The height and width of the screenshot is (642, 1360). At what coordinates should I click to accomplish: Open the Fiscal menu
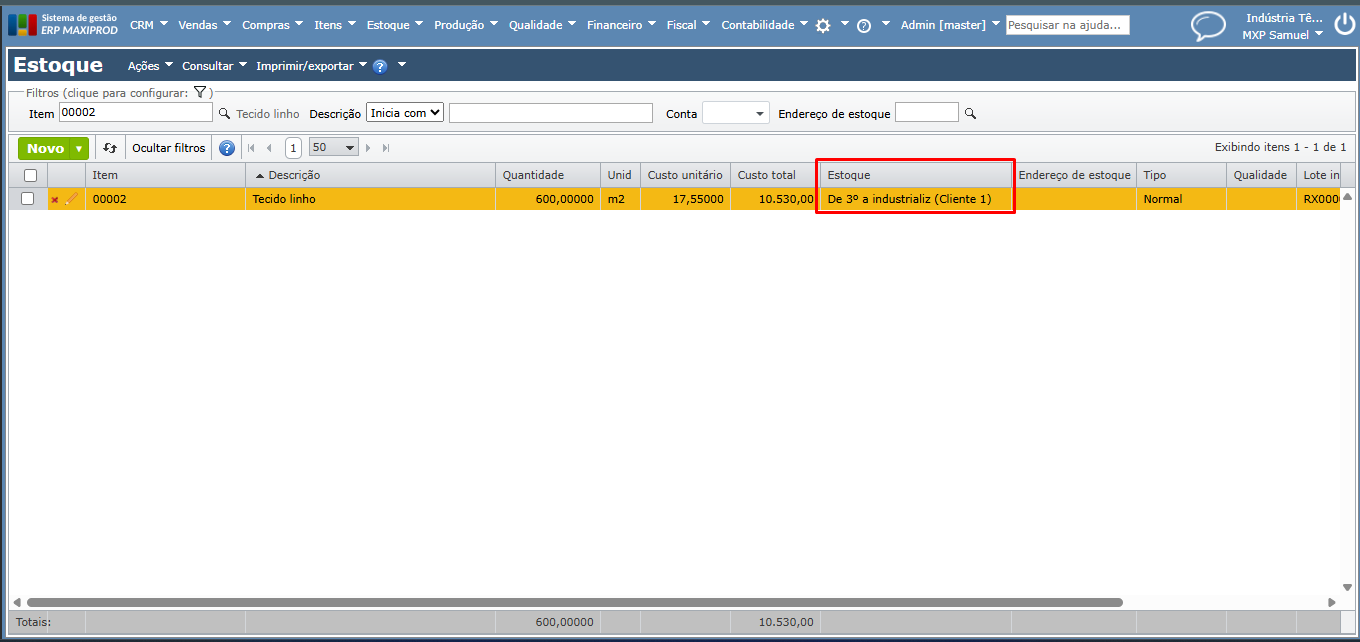tap(687, 25)
